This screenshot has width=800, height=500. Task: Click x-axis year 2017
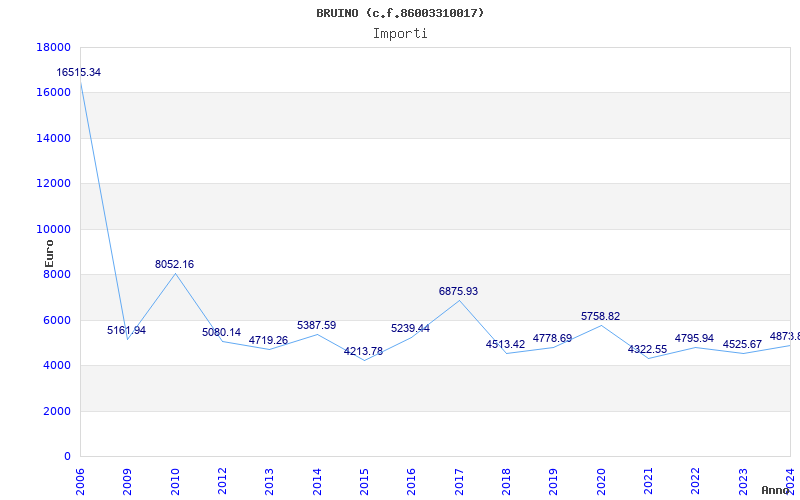[459, 482]
